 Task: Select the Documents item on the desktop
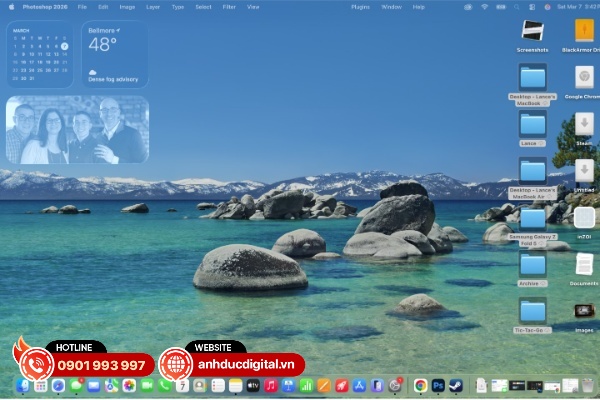click(x=584, y=269)
